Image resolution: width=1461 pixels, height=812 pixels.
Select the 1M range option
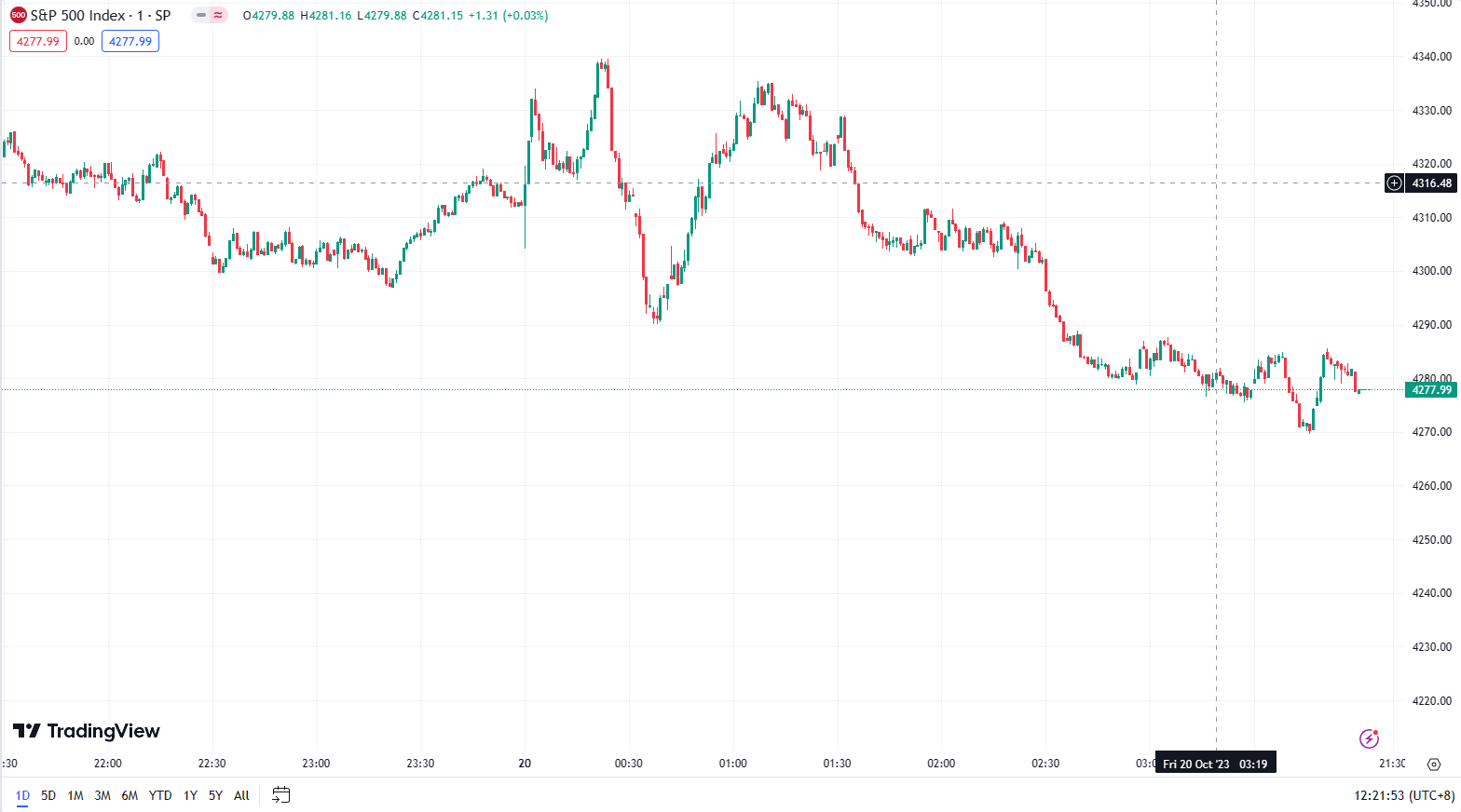coord(75,795)
